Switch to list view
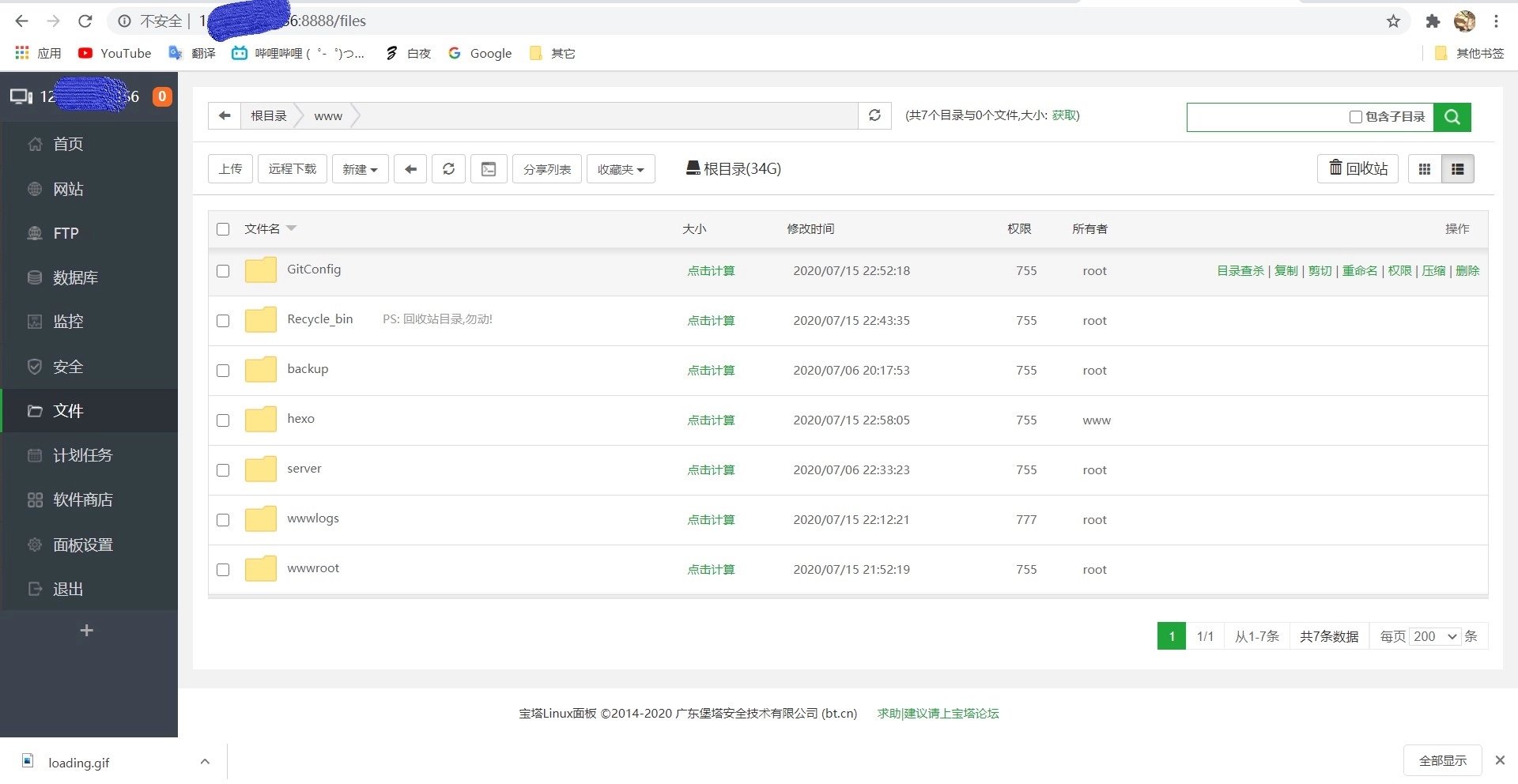Viewport: 1518px width, 784px height. 1458,168
